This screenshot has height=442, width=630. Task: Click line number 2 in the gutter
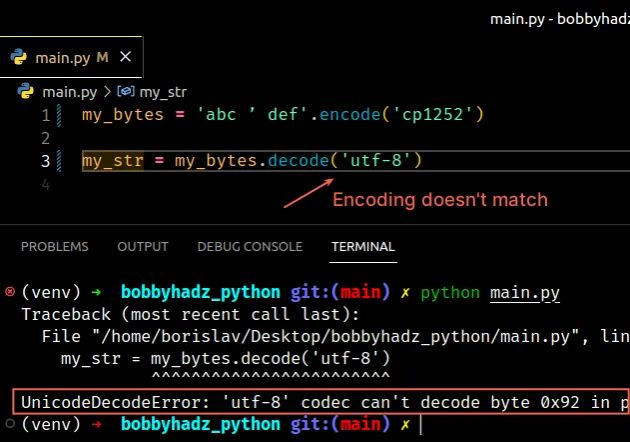point(45,138)
